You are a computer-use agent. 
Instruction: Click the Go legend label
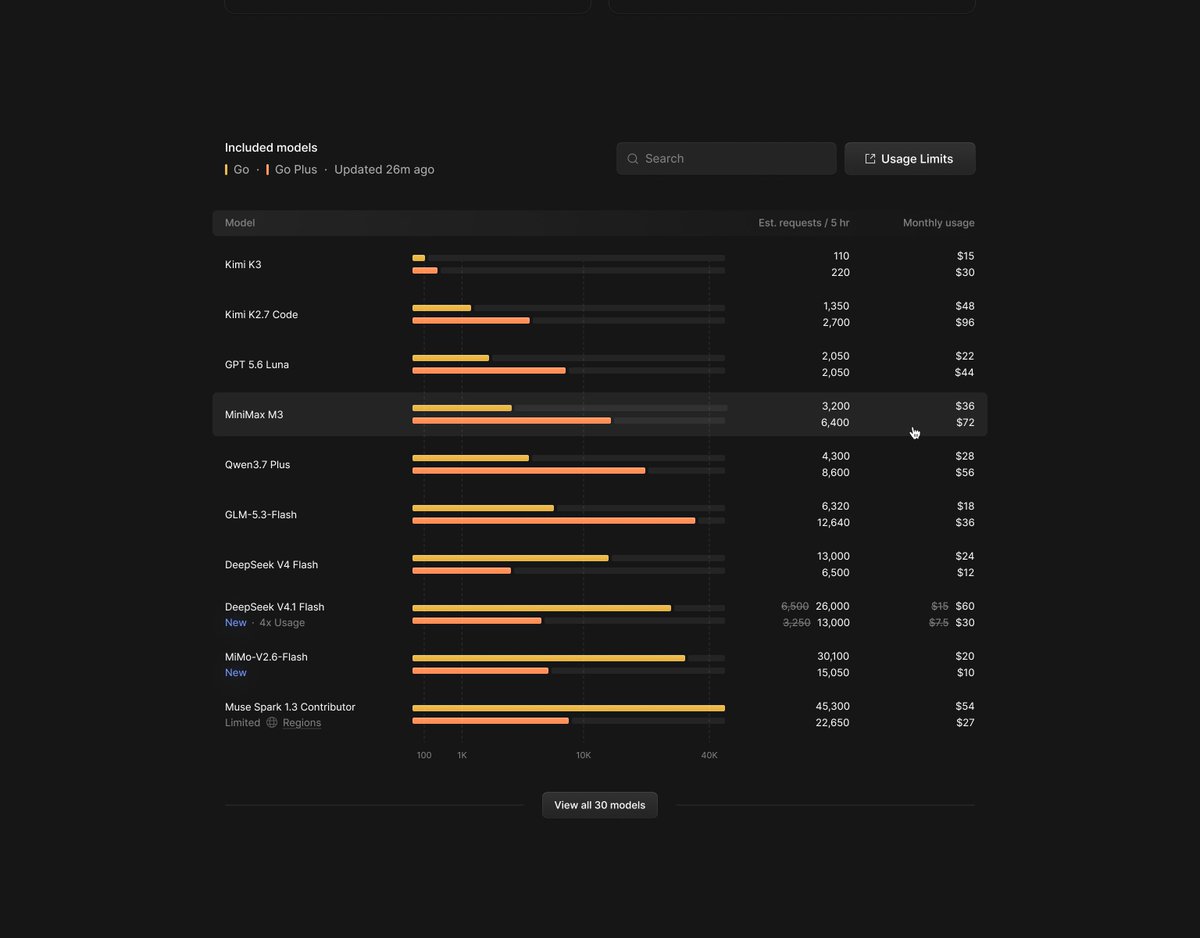coord(241,170)
